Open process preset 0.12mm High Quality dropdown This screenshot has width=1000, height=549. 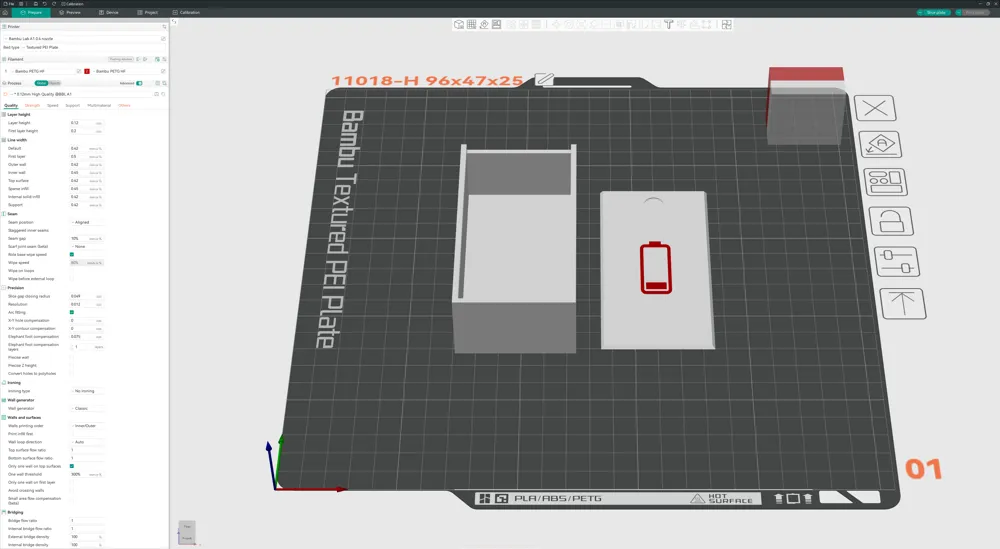point(81,94)
